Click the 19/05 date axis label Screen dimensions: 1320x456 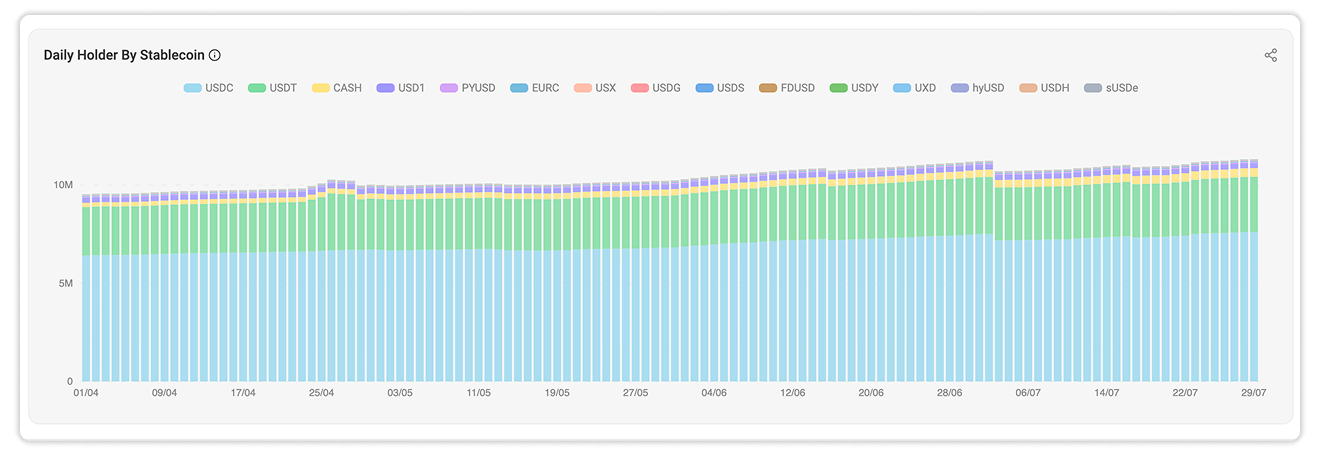[x=557, y=393]
